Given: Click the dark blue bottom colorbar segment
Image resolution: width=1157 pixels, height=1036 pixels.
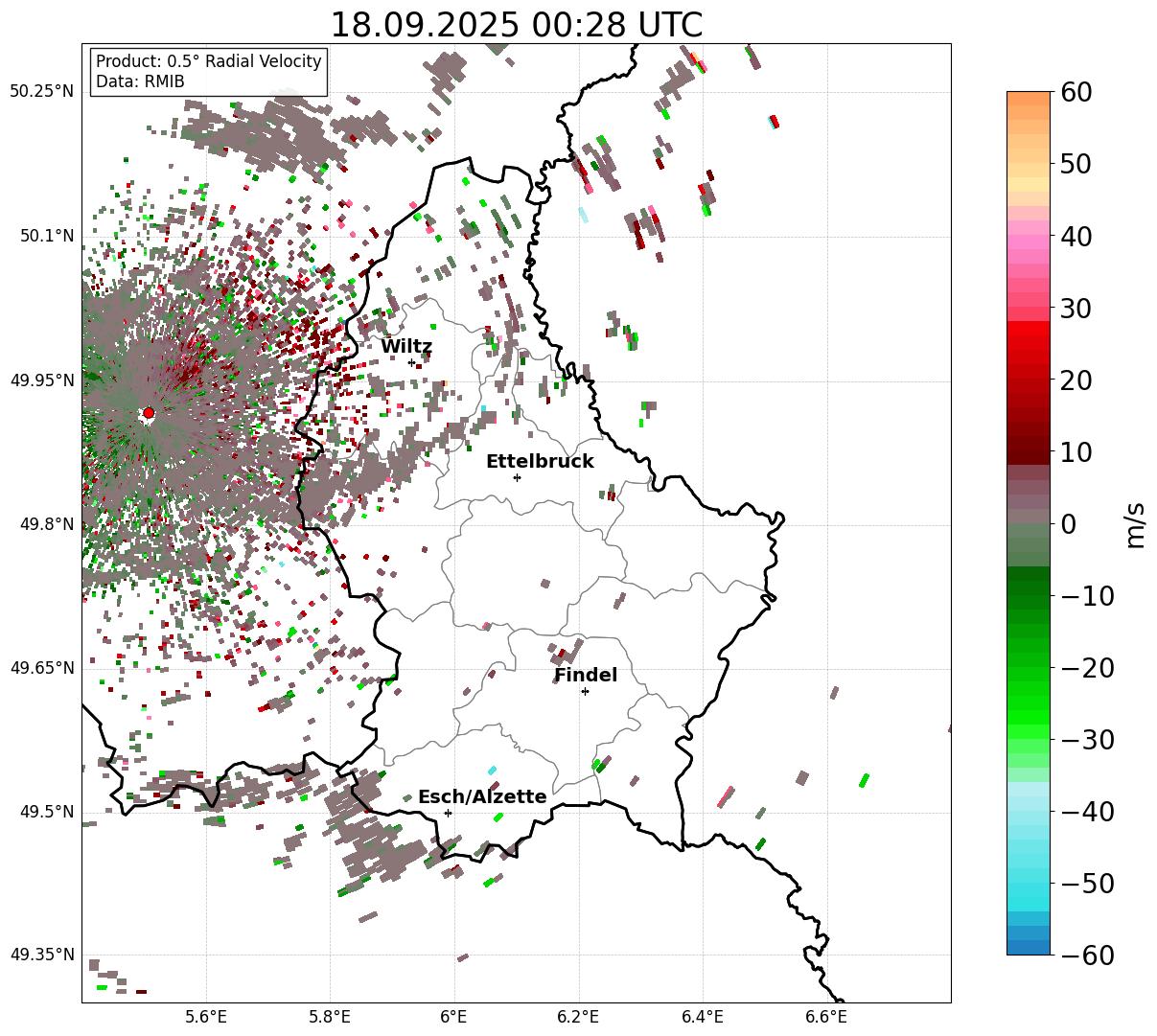Looking at the screenshot, I should coord(1029,947).
